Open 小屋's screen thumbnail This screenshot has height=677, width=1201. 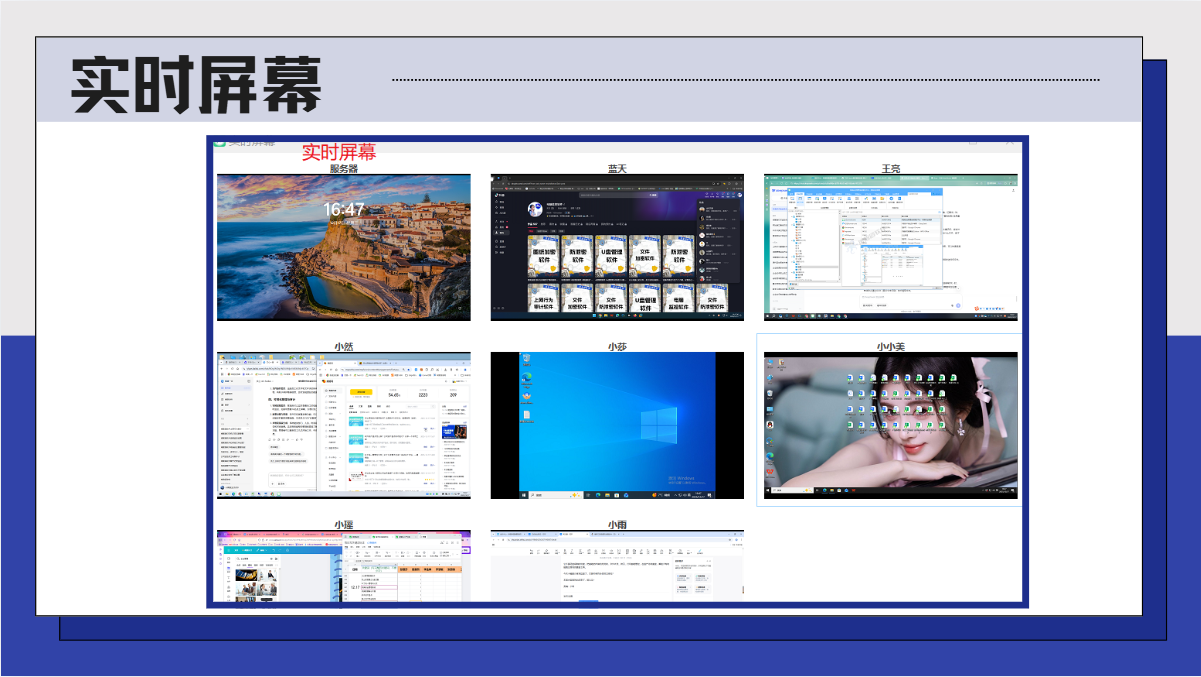343,566
